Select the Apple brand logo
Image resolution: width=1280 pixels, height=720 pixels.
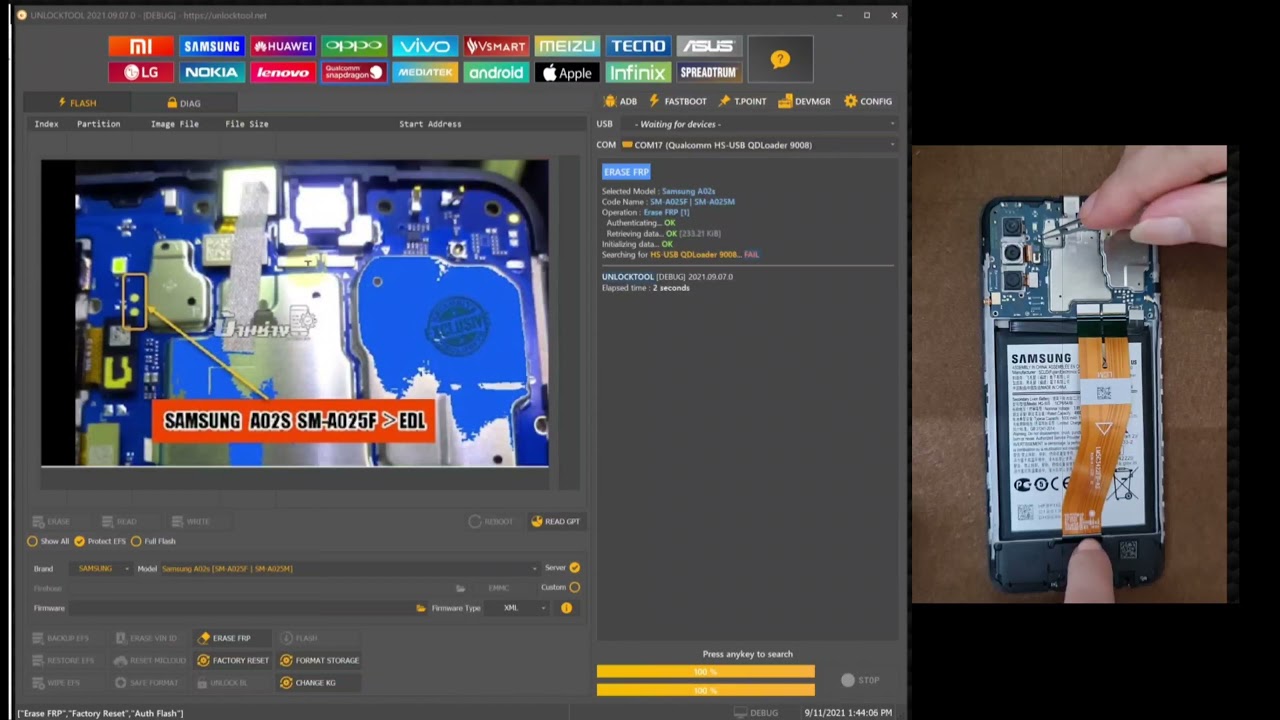click(566, 72)
